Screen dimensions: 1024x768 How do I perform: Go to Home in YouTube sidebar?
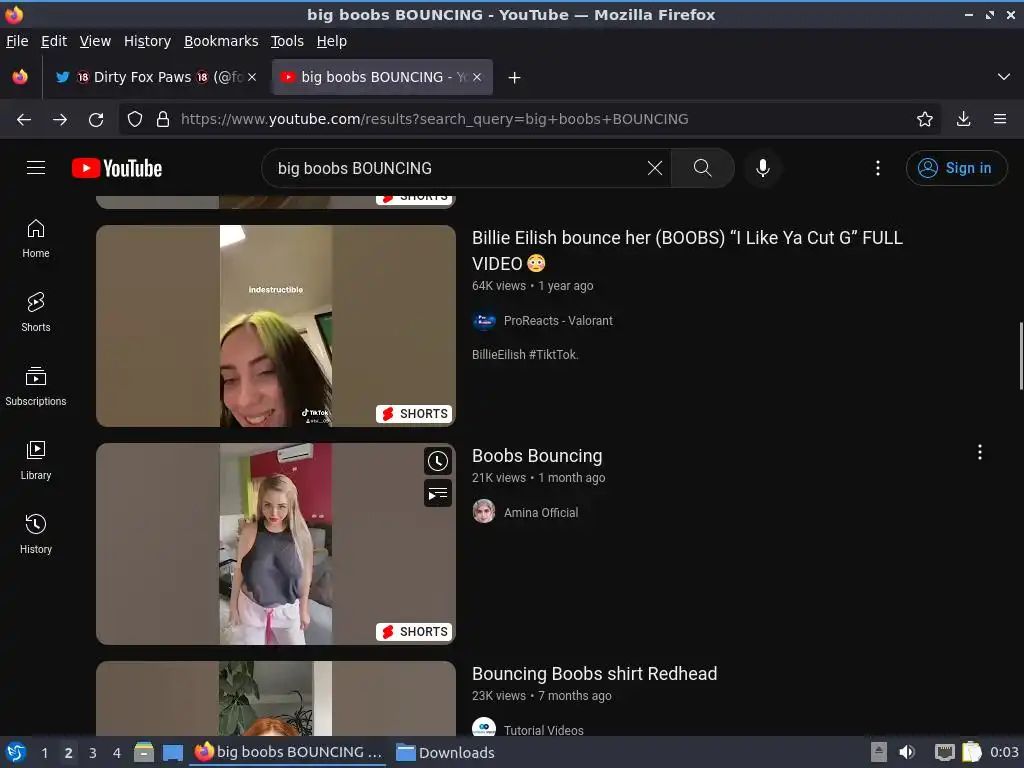[x=36, y=238]
